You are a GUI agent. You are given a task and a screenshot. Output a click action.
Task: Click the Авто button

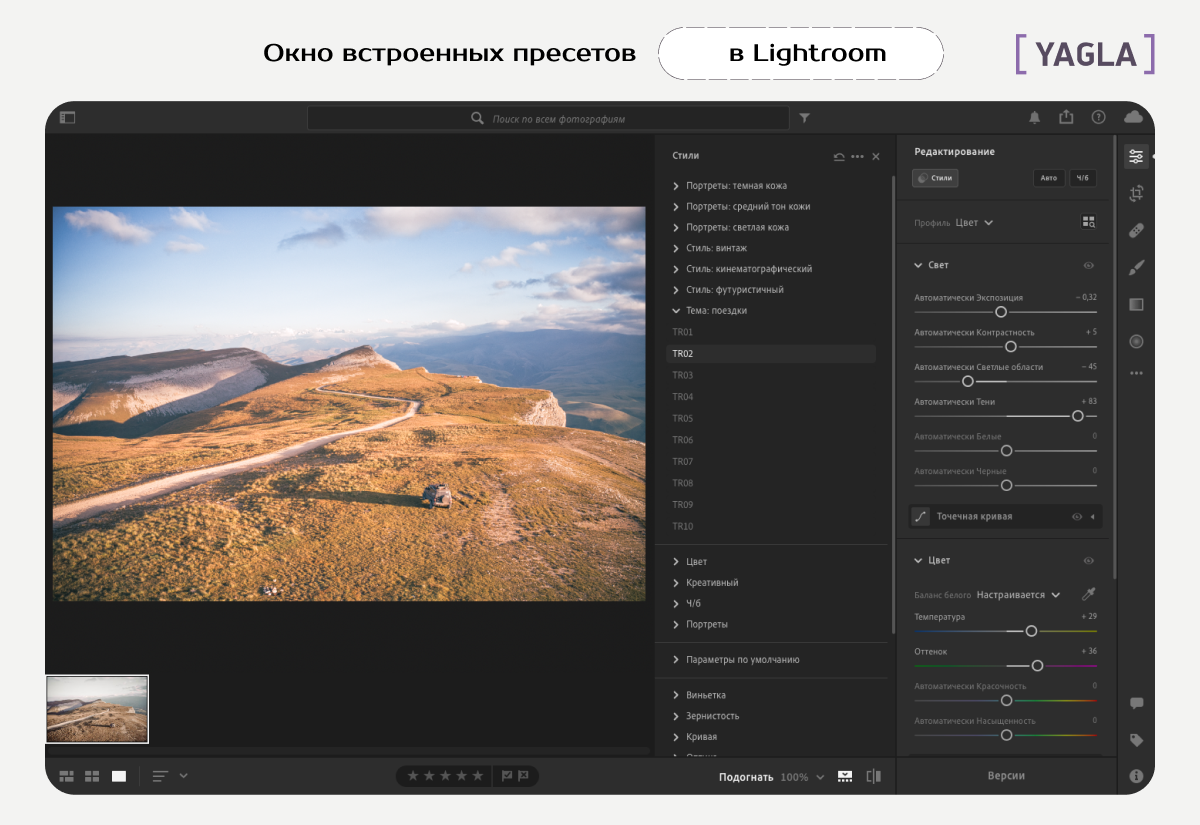tap(1048, 178)
